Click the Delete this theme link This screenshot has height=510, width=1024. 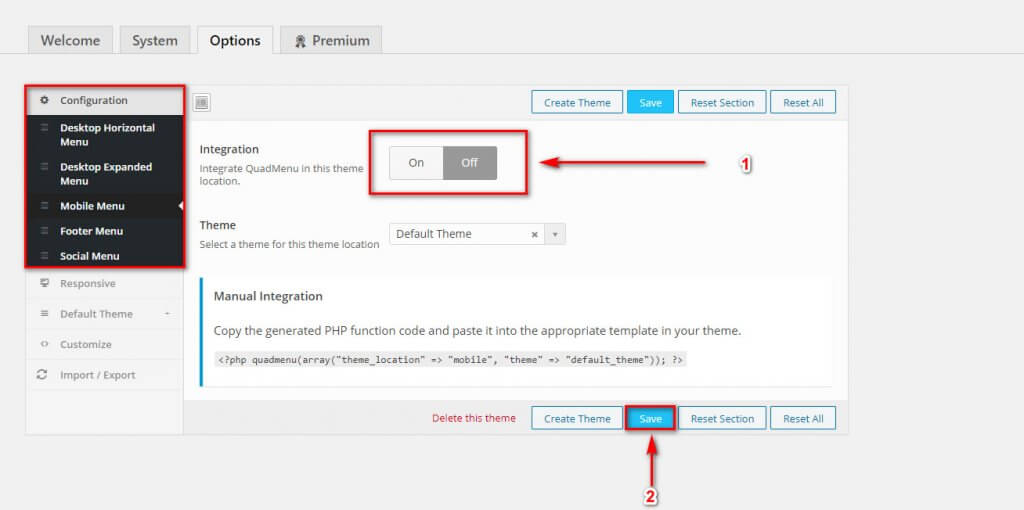click(473, 418)
